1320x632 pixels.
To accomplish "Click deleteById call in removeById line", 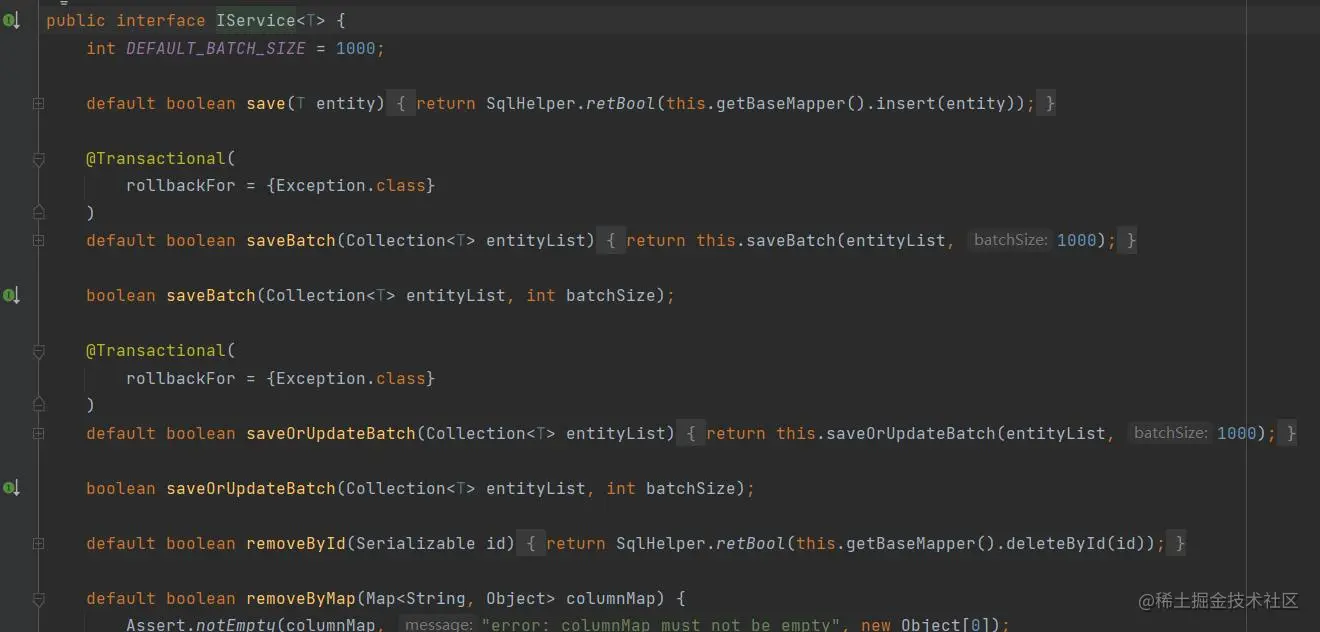I will click(x=1056, y=543).
